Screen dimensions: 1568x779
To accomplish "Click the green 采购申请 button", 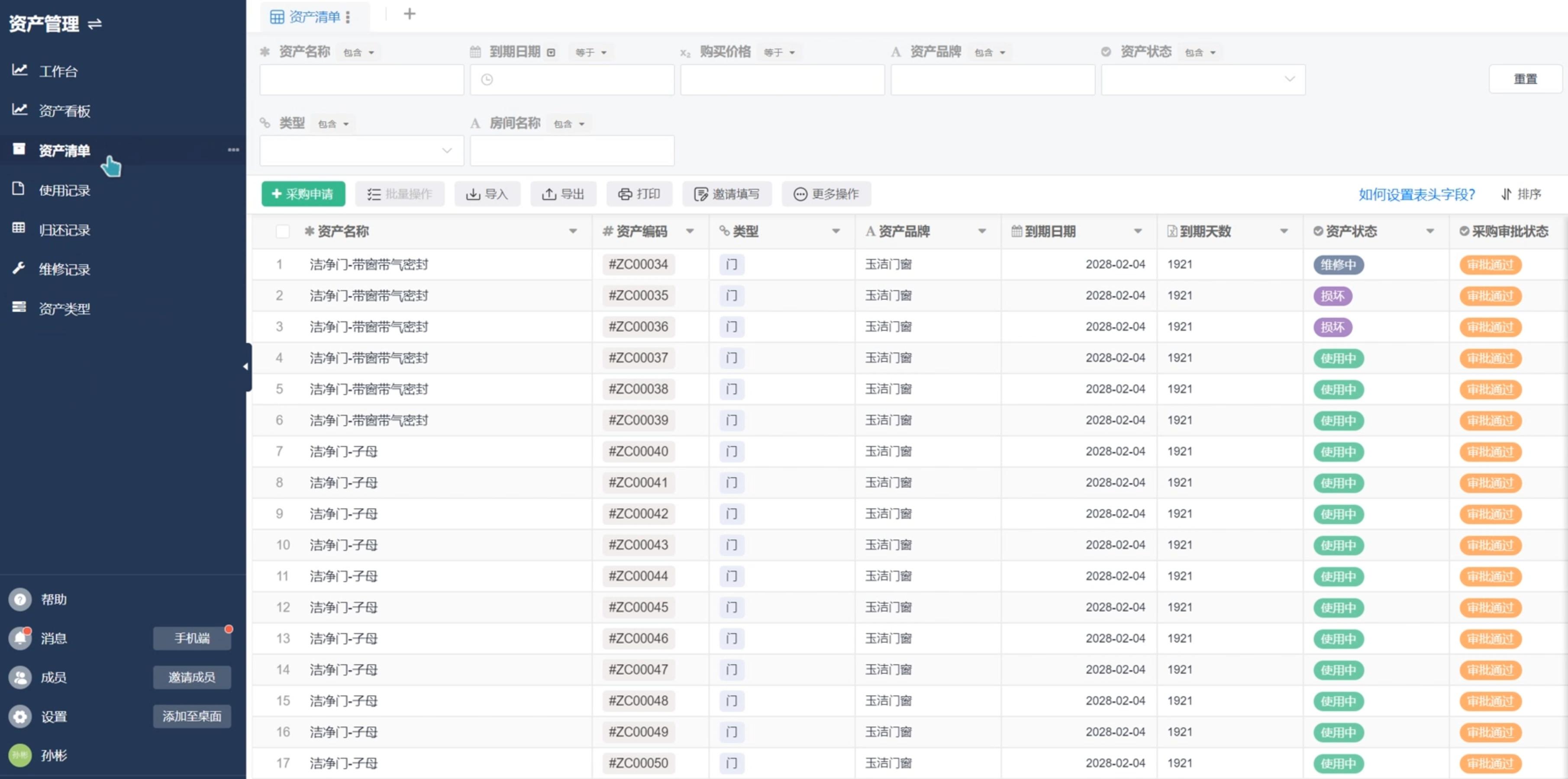I will coord(303,194).
